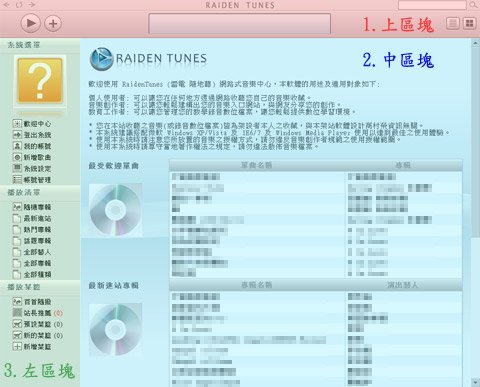Click the refresh icon in the title bar
This screenshot has height=387, width=480.
[19, 5]
